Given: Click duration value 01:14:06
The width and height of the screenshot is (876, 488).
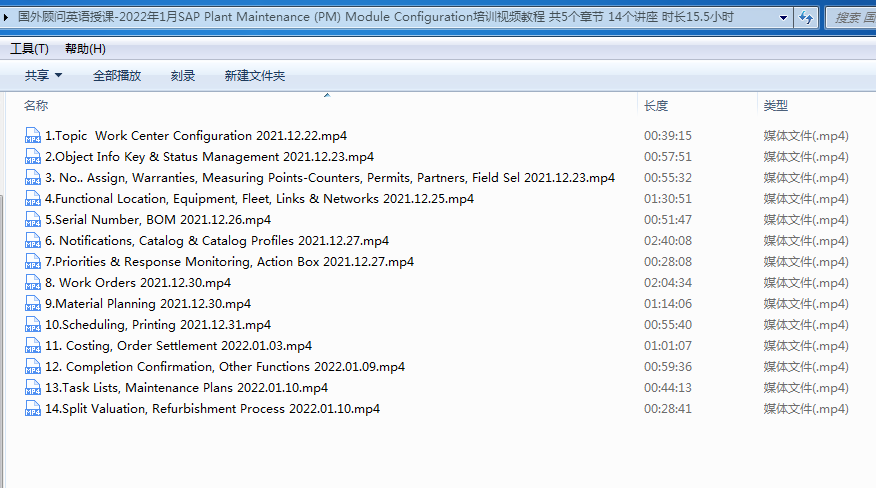Looking at the screenshot, I should [x=668, y=304].
